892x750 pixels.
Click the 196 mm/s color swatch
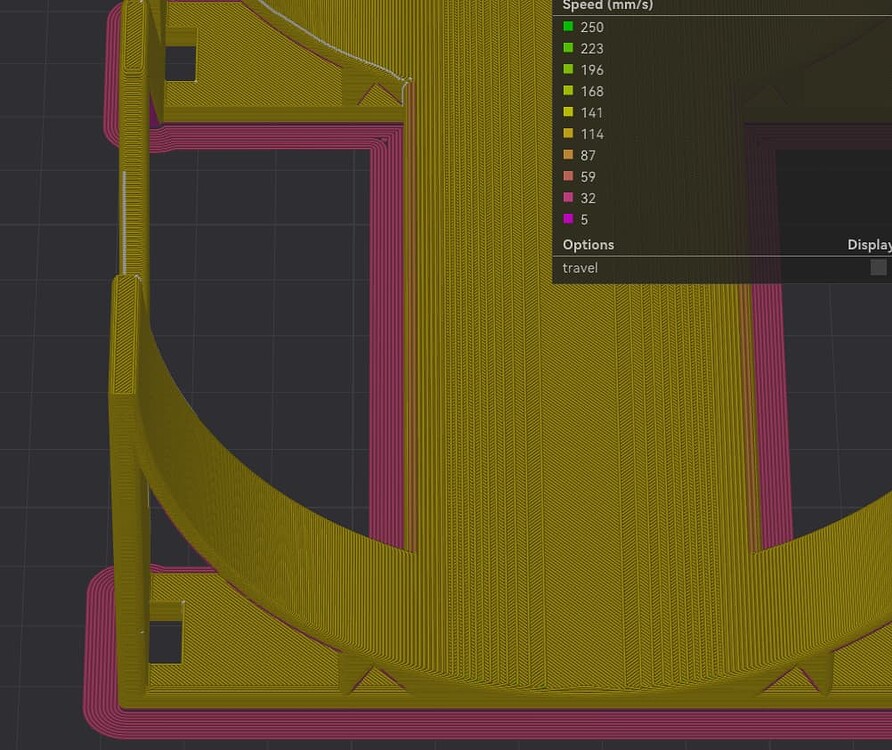[568, 69]
